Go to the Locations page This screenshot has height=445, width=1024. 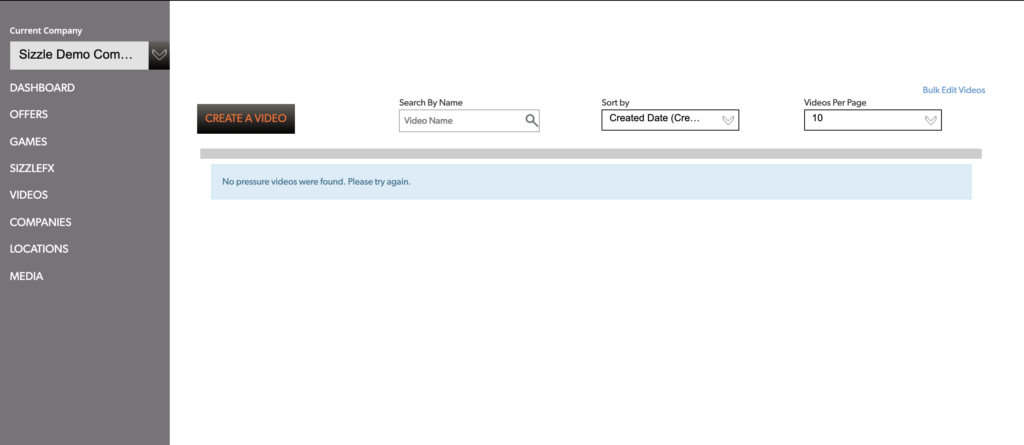[x=39, y=249]
